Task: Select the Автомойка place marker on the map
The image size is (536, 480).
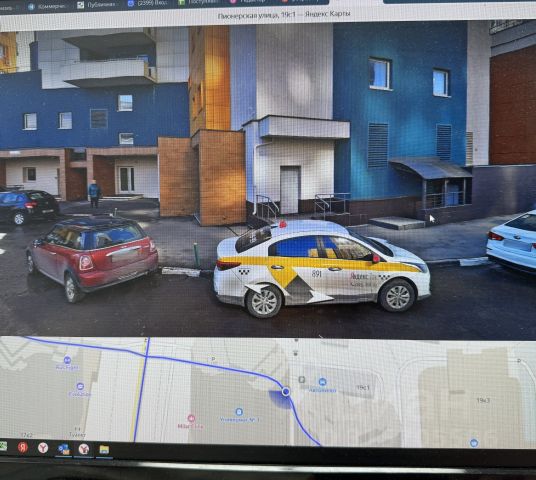Action: pyautogui.click(x=322, y=382)
